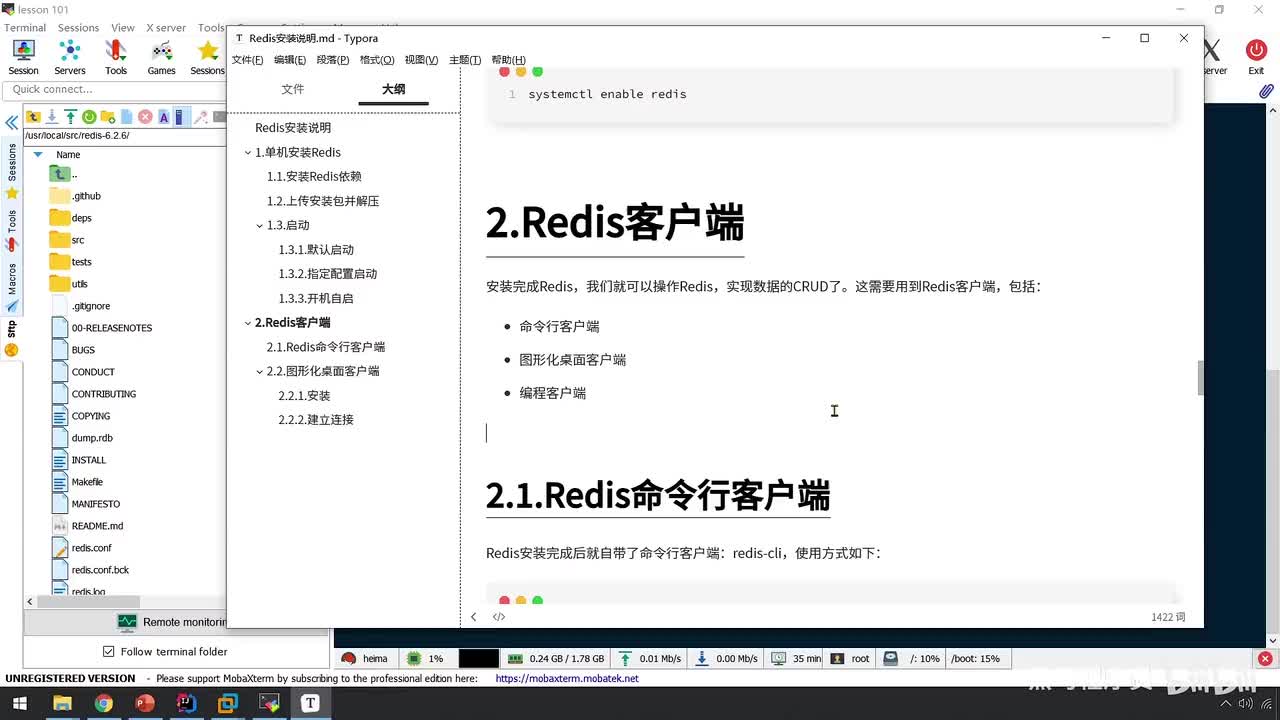Refresh the SFTP folder with green icon

(89, 117)
